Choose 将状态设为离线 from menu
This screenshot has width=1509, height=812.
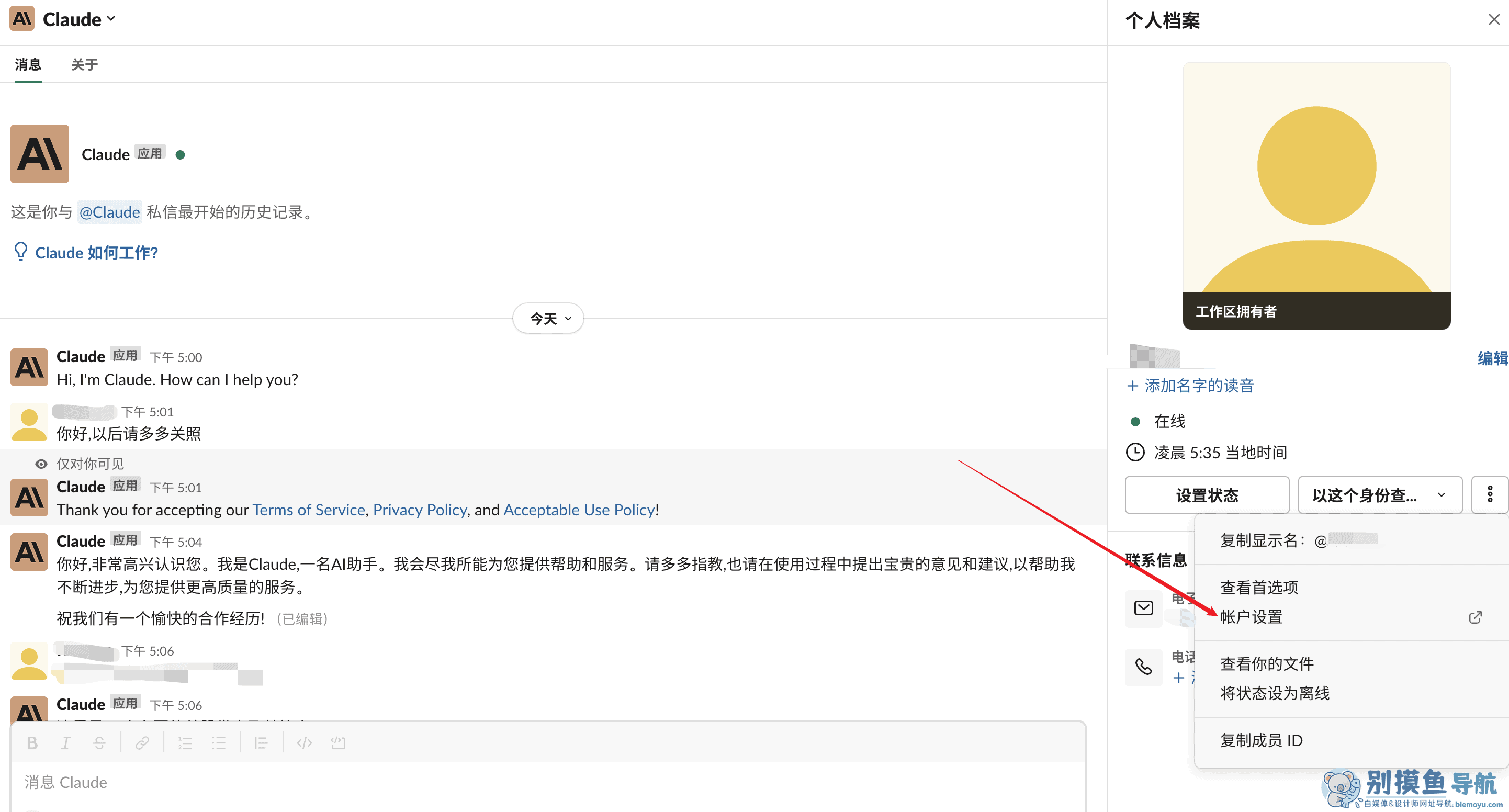(x=1275, y=693)
